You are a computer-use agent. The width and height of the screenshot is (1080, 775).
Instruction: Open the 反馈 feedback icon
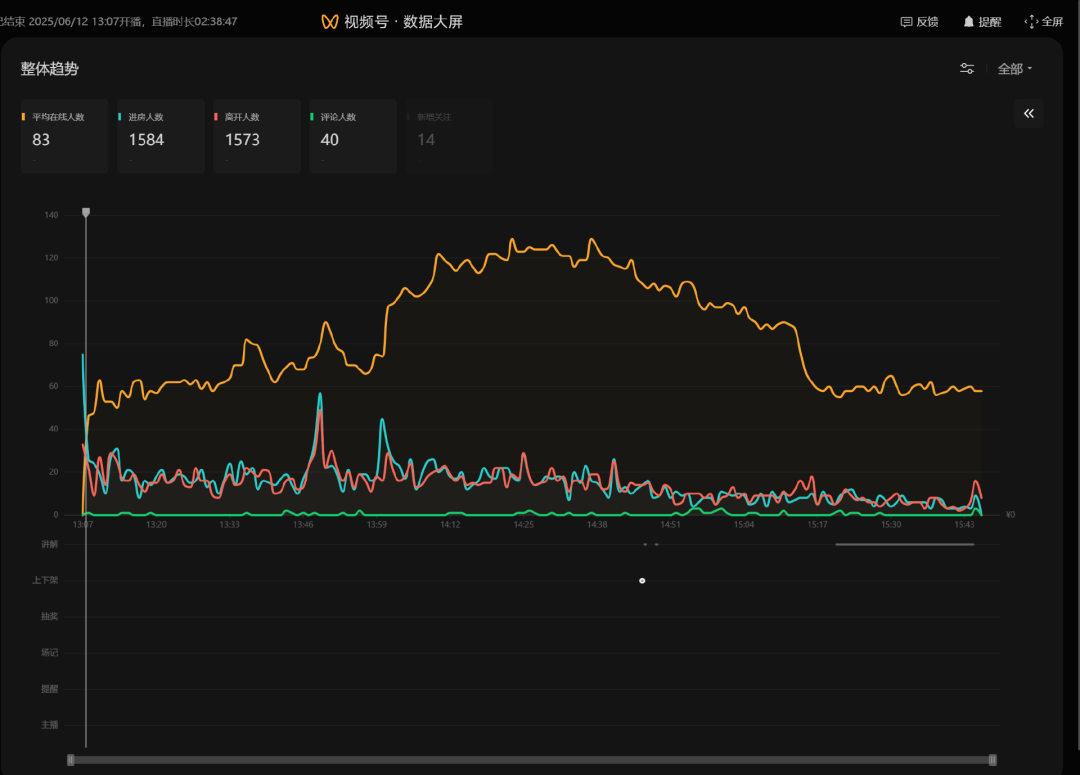(906, 22)
